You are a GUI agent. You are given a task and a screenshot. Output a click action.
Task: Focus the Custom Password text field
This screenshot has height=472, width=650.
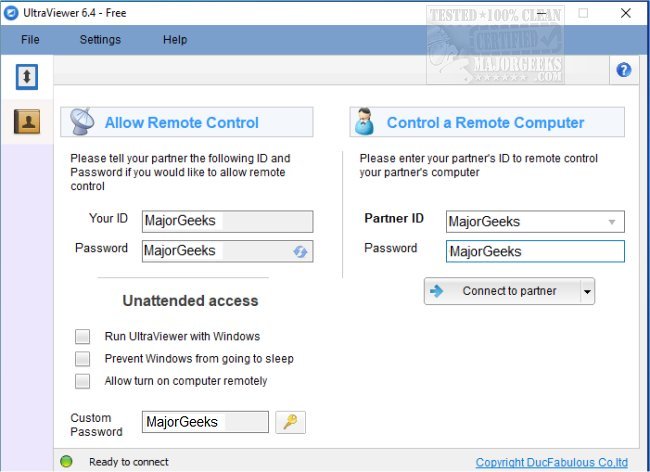click(205, 422)
